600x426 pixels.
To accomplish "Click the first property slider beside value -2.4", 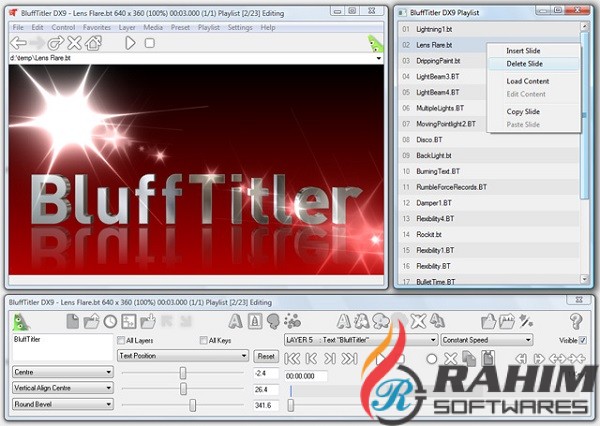I will point(183,373).
